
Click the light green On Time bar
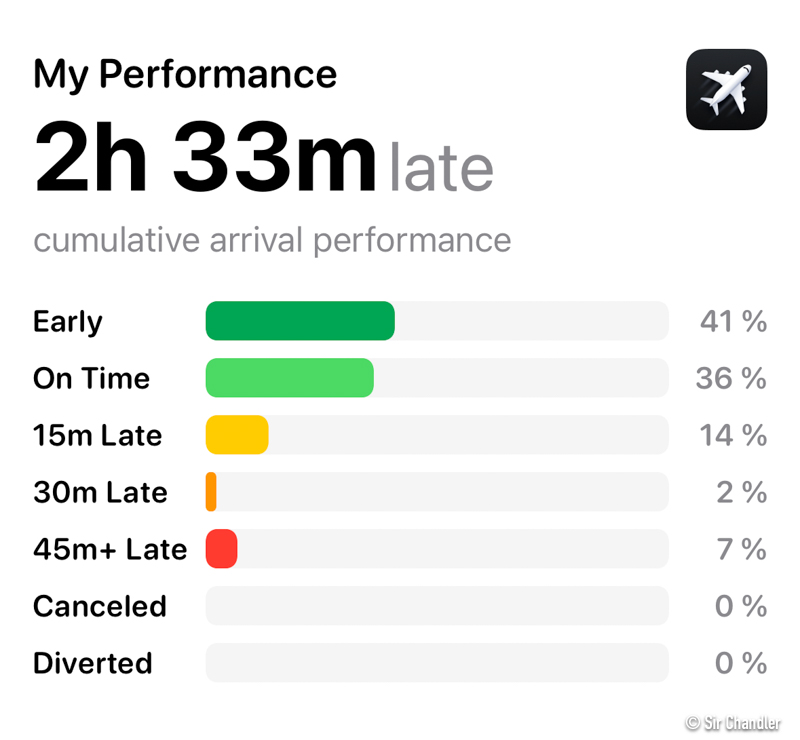tap(289, 378)
